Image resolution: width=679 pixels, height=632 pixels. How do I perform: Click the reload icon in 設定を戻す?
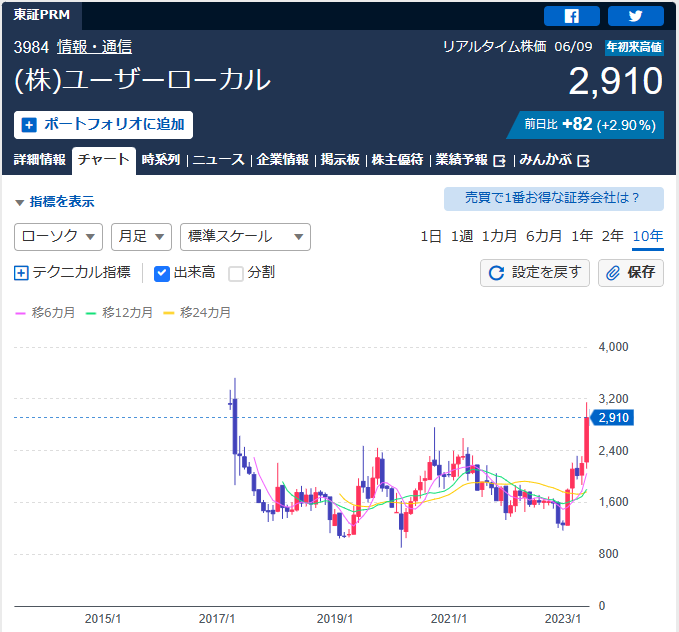pos(496,273)
